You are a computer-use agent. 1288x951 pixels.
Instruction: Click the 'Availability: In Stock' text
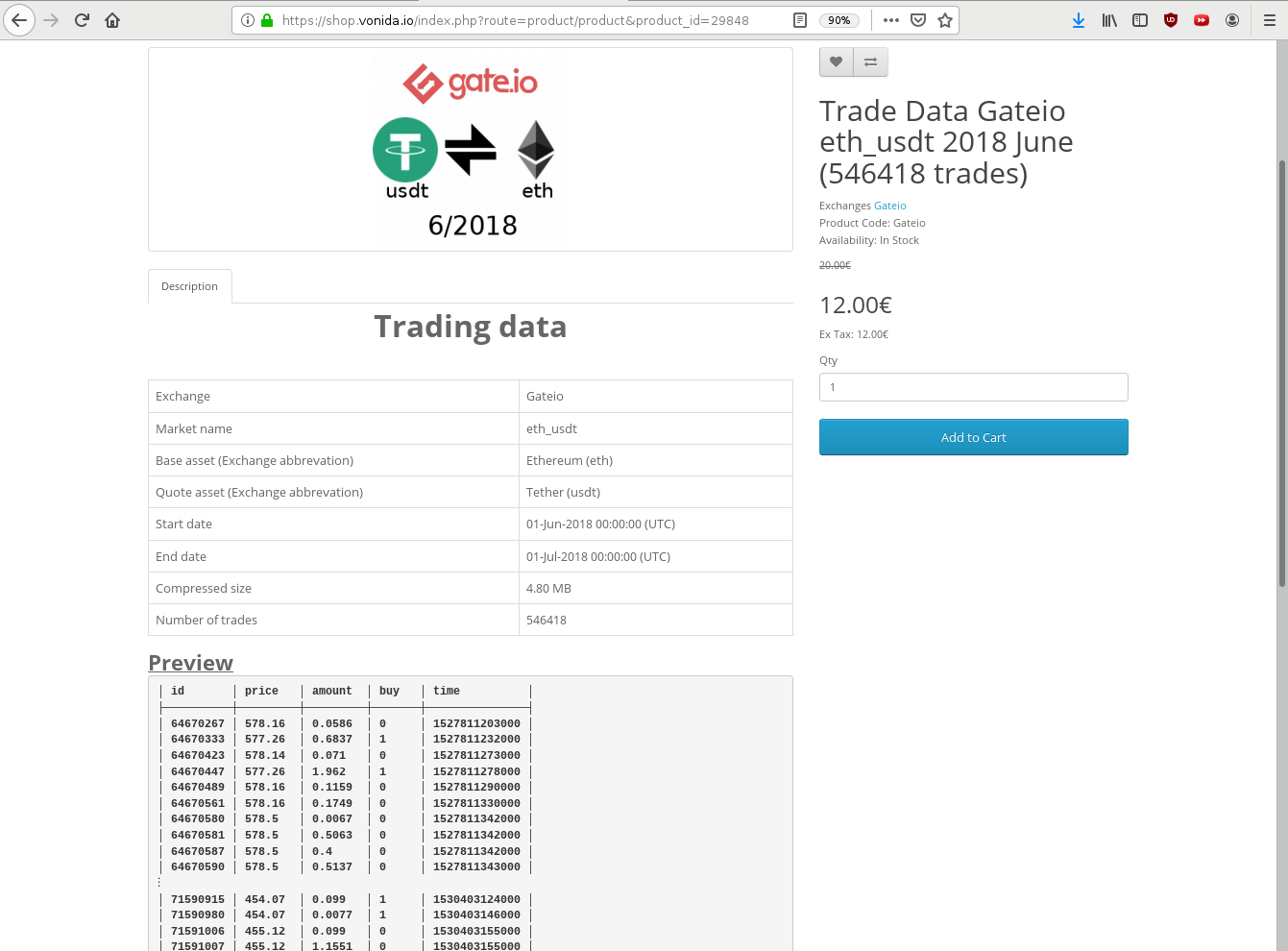click(869, 240)
